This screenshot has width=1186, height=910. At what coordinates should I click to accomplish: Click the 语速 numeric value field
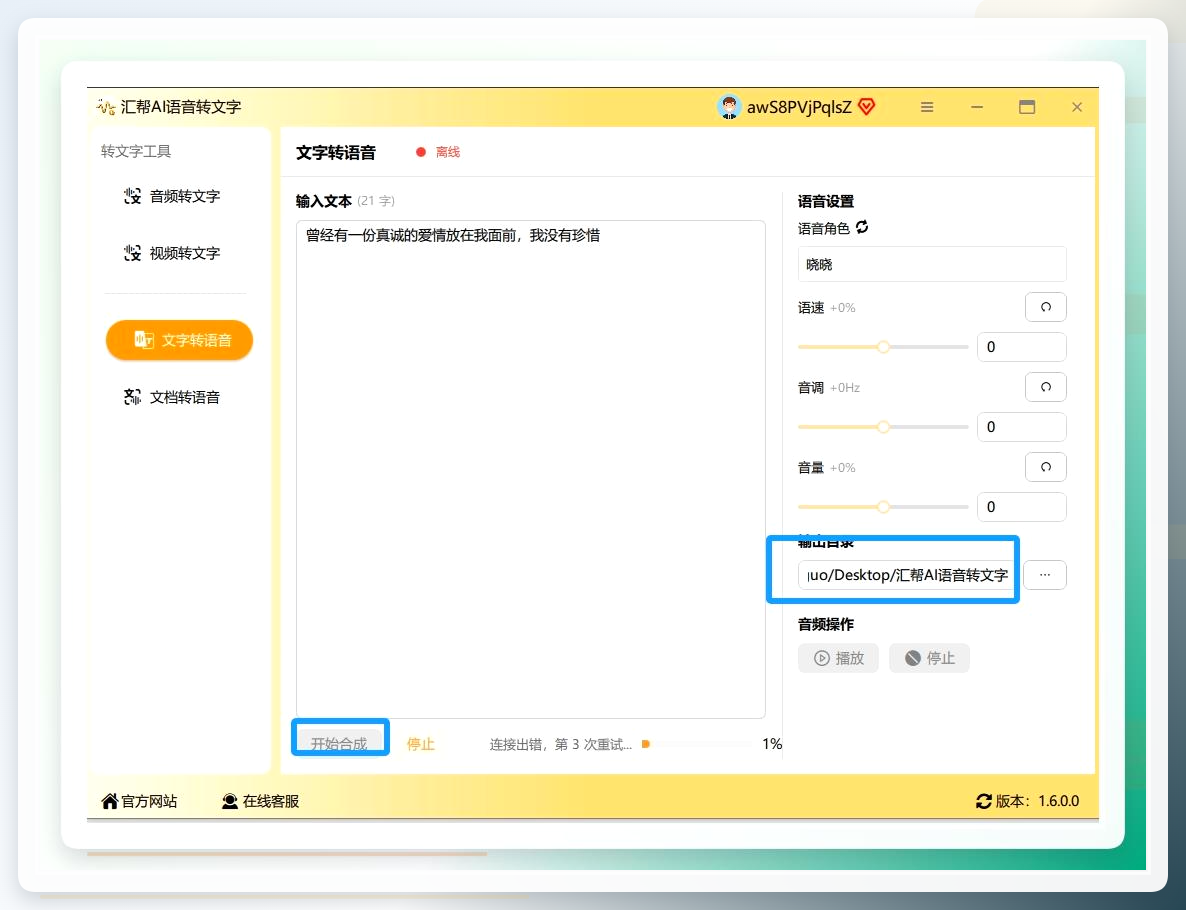click(1021, 347)
